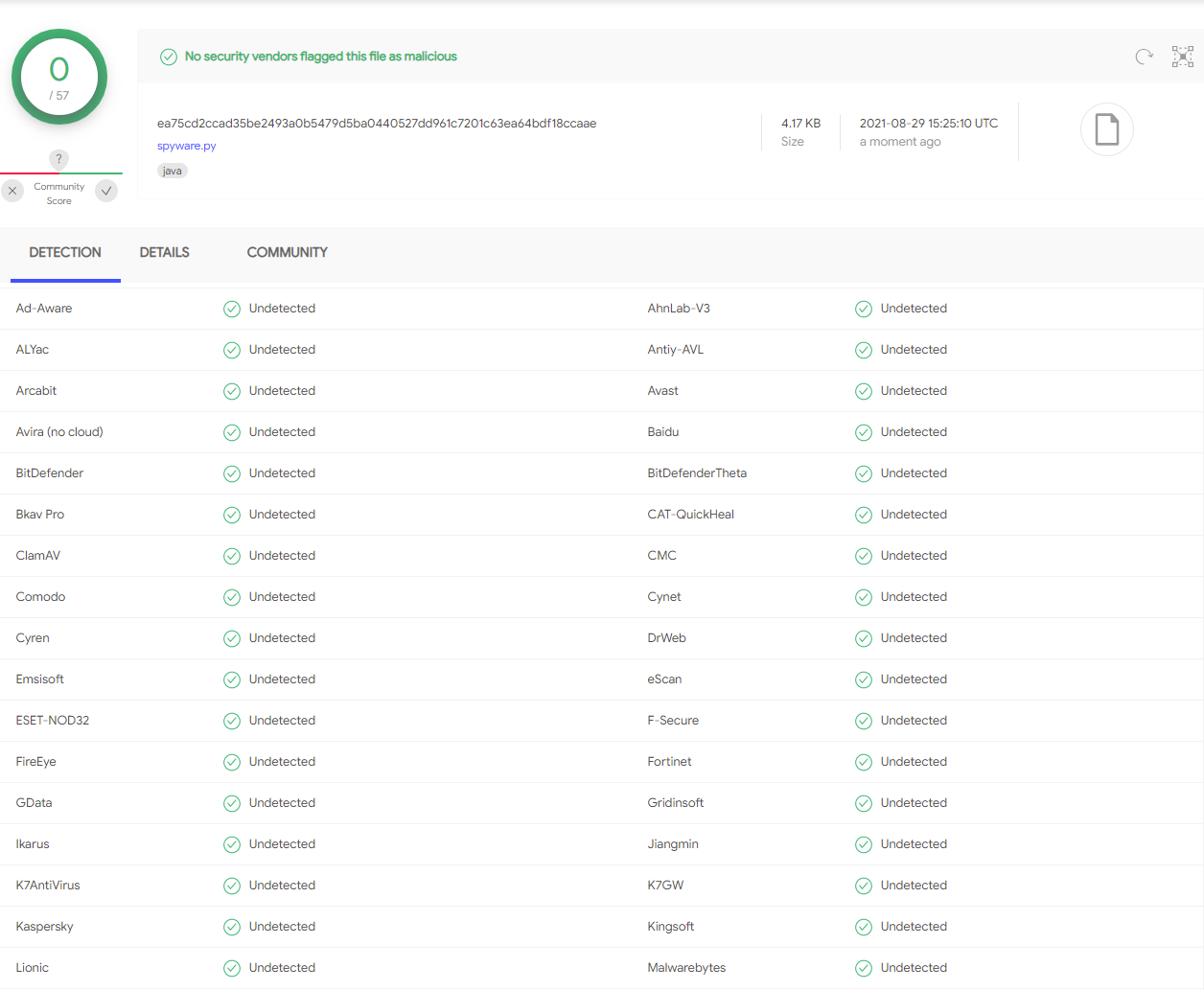Click the Ikarus vendor name
The image size is (1204, 990).
tap(33, 844)
